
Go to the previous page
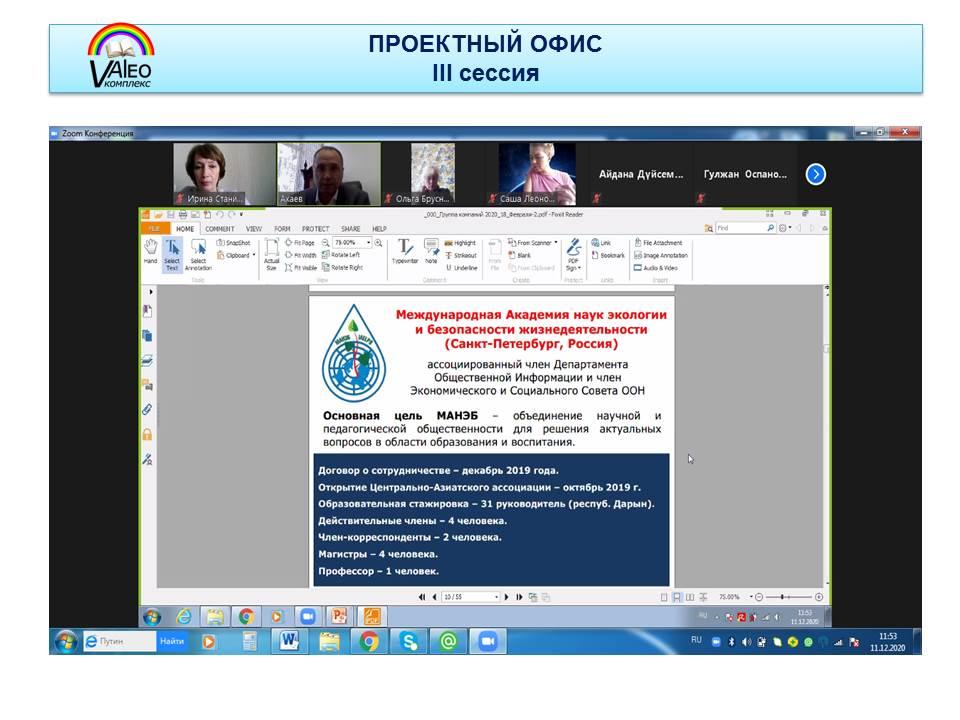click(435, 597)
